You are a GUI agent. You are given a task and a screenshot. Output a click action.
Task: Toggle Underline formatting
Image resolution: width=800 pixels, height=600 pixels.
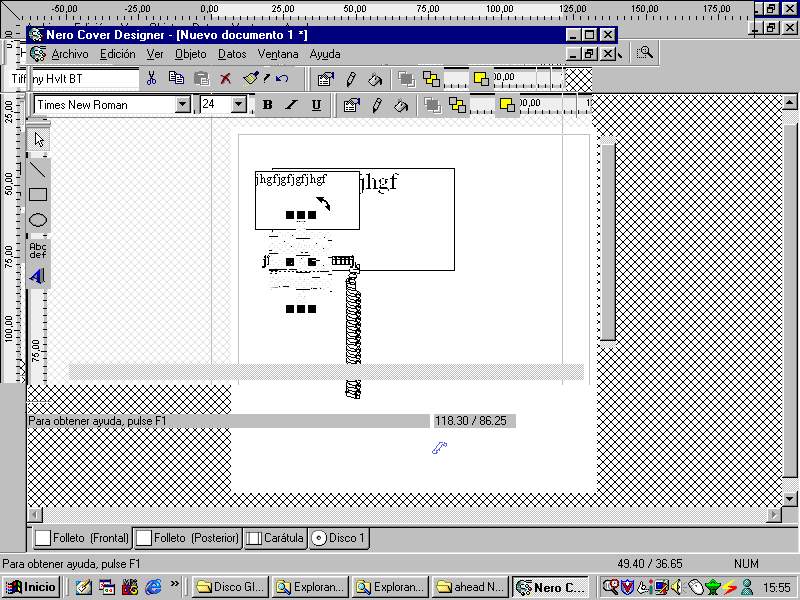[316, 105]
